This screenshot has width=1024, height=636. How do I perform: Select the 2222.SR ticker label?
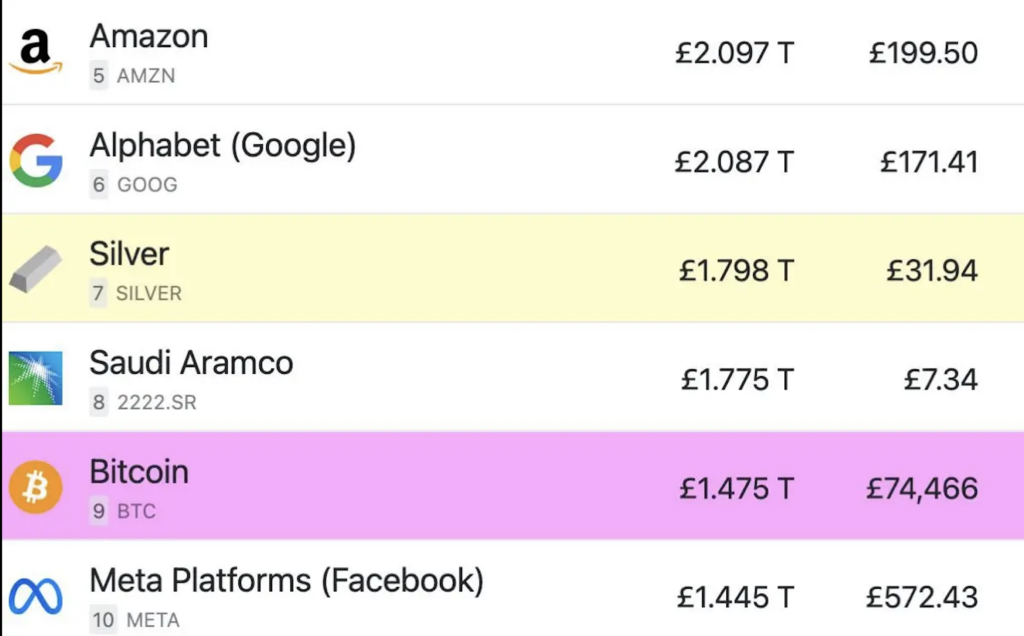(x=157, y=402)
